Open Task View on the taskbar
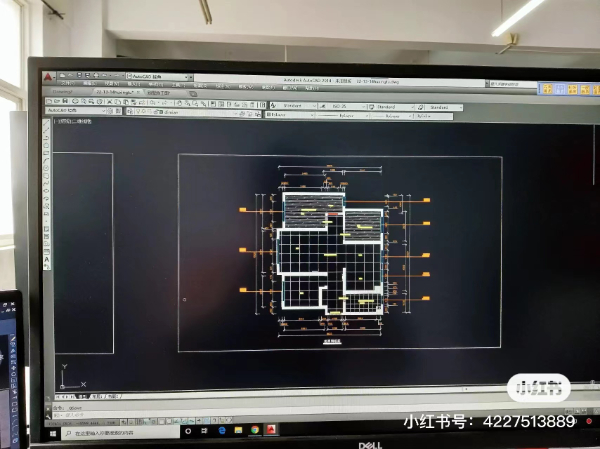Screen dimensions: 600x449 204,431
